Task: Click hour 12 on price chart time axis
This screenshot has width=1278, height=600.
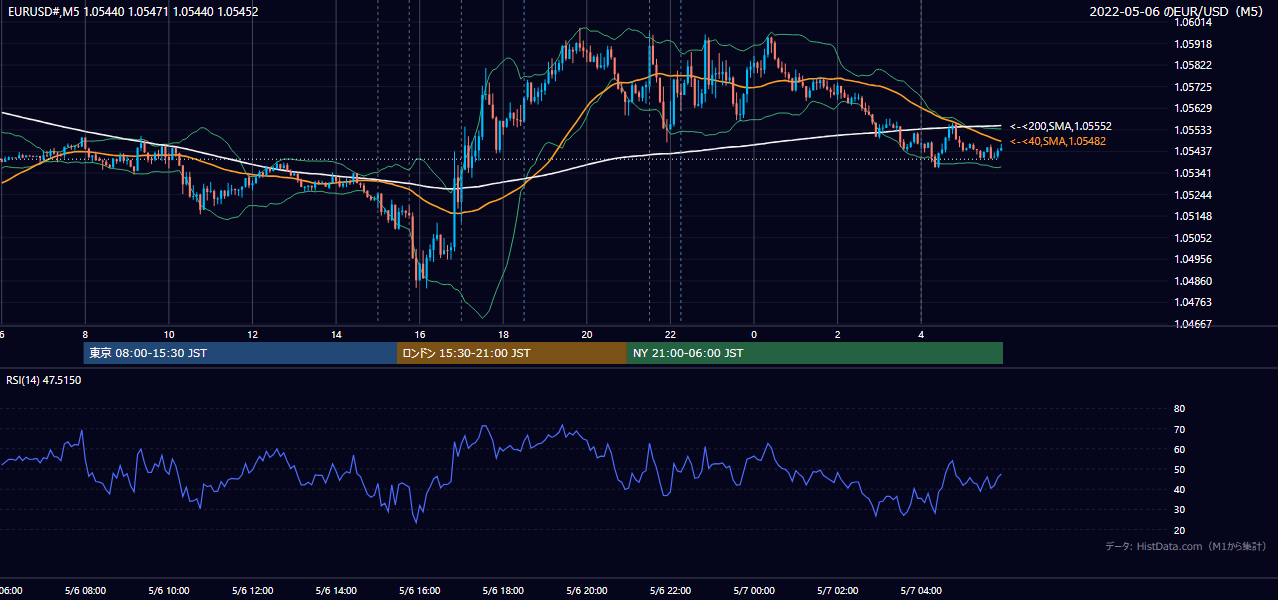Action: coord(253,334)
